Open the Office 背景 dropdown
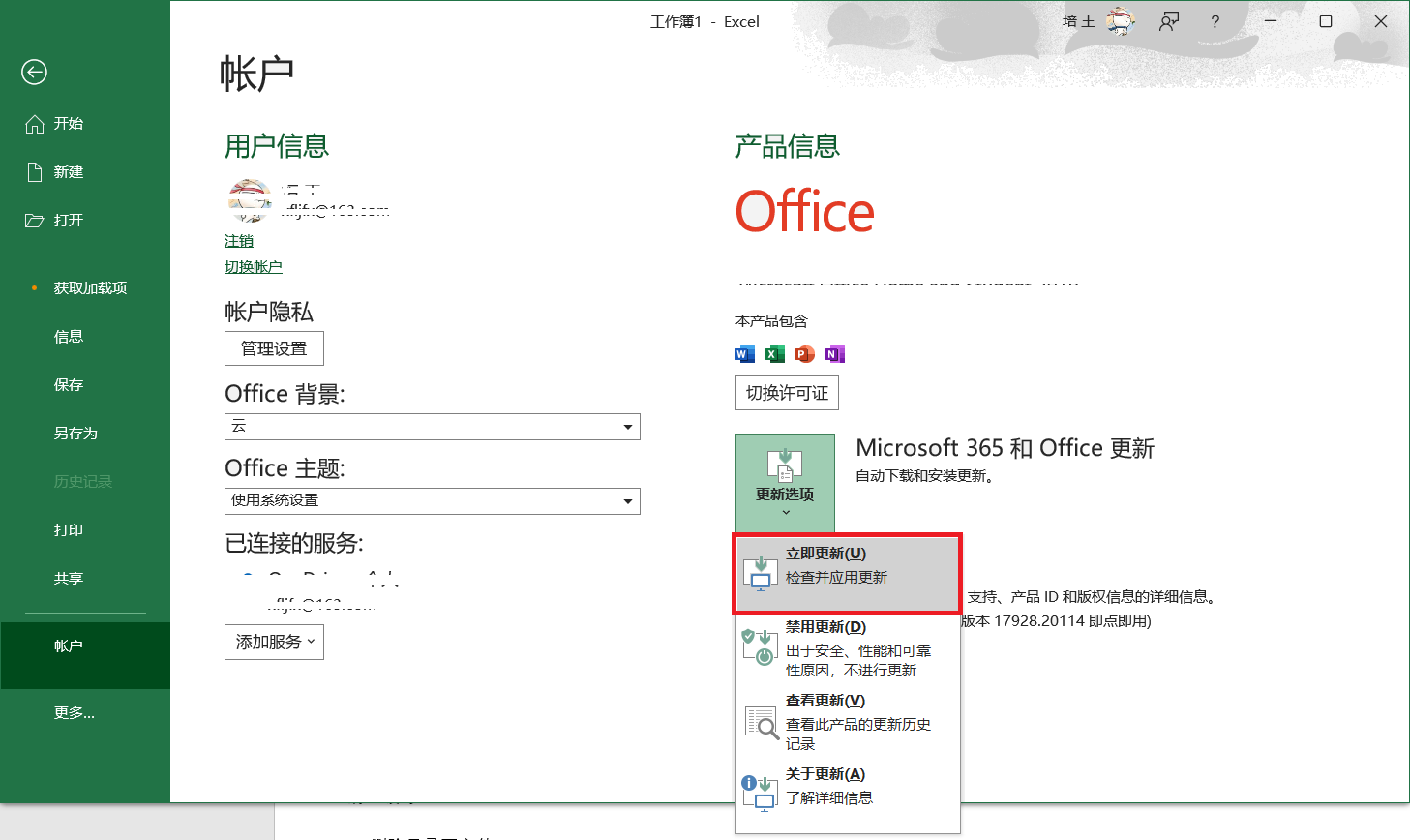Screen dimensions: 1410x840 433,427
